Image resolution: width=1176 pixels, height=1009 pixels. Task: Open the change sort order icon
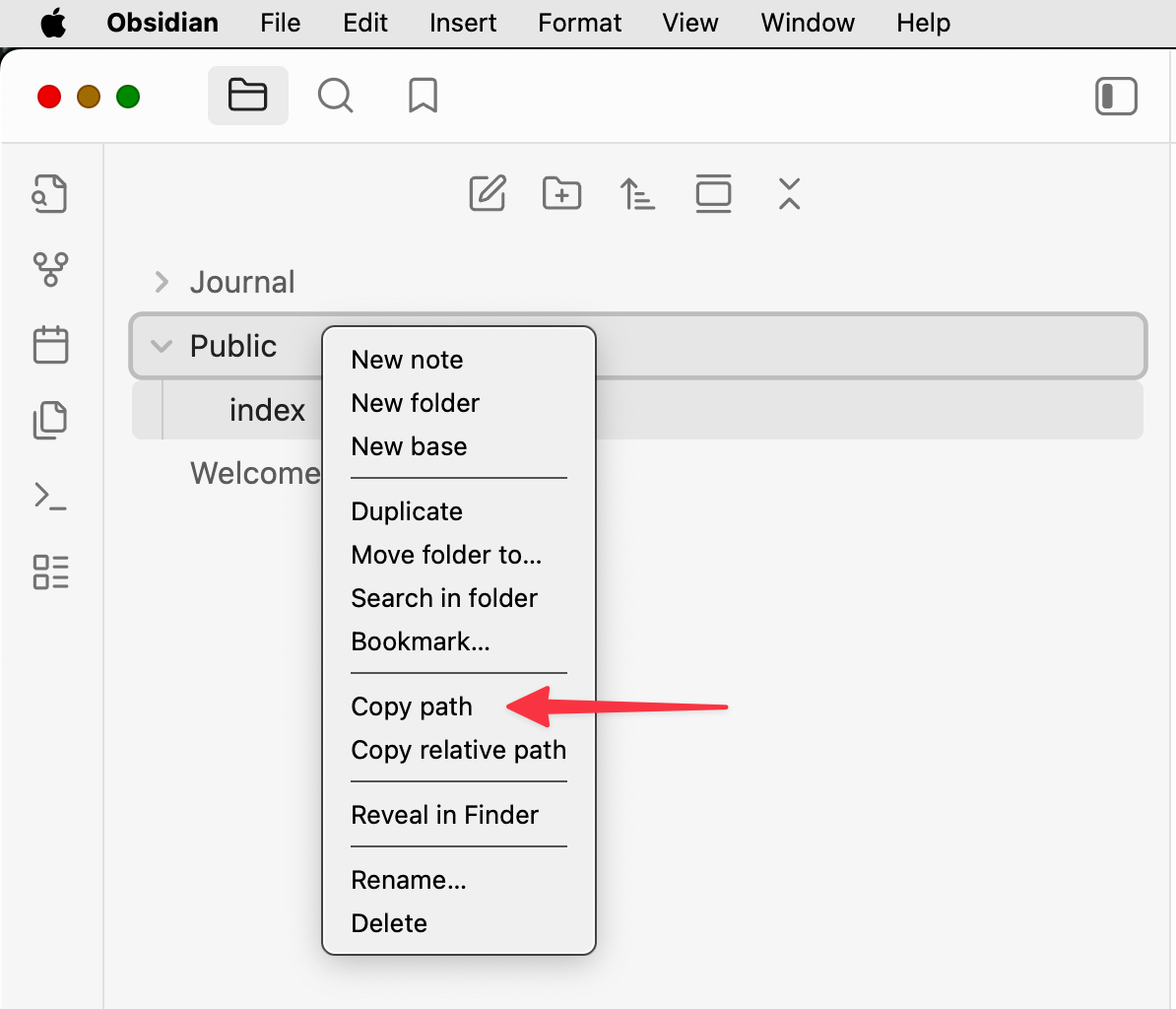click(637, 194)
